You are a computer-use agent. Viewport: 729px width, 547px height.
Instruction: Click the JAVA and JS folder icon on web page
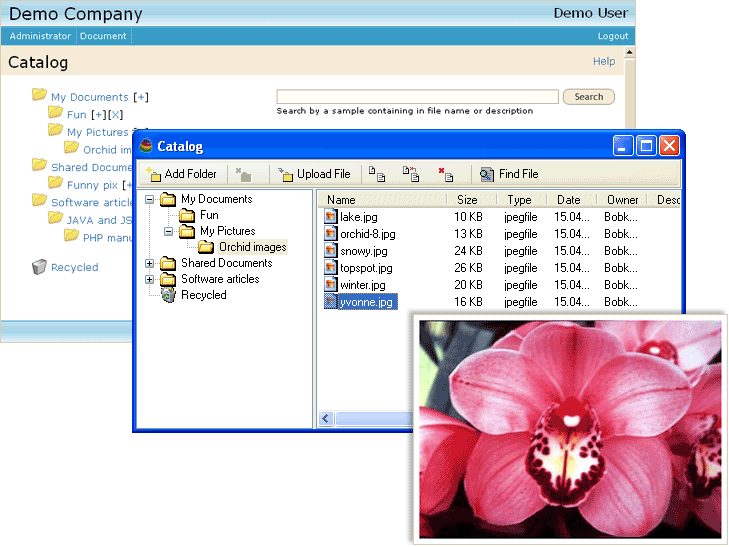point(55,217)
